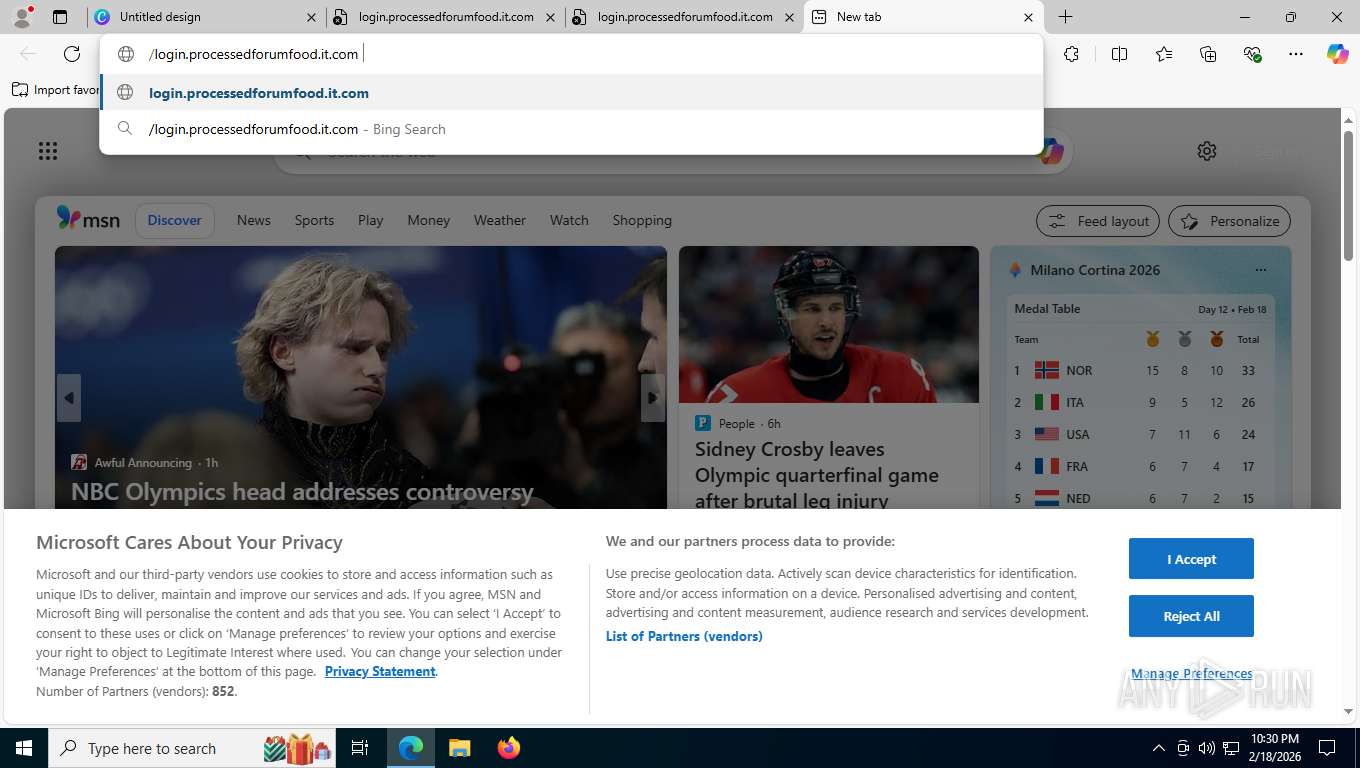The width and height of the screenshot is (1360, 768).
Task: Go to the next carousel story
Action: (652, 398)
